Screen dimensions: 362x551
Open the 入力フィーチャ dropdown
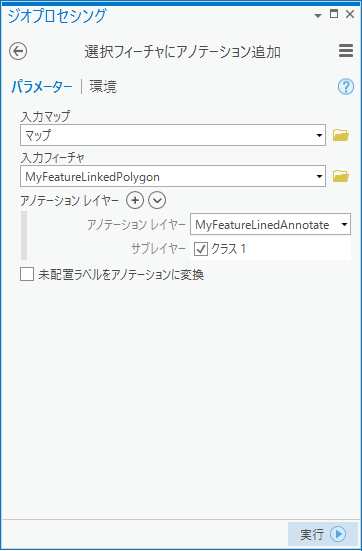click(x=319, y=176)
